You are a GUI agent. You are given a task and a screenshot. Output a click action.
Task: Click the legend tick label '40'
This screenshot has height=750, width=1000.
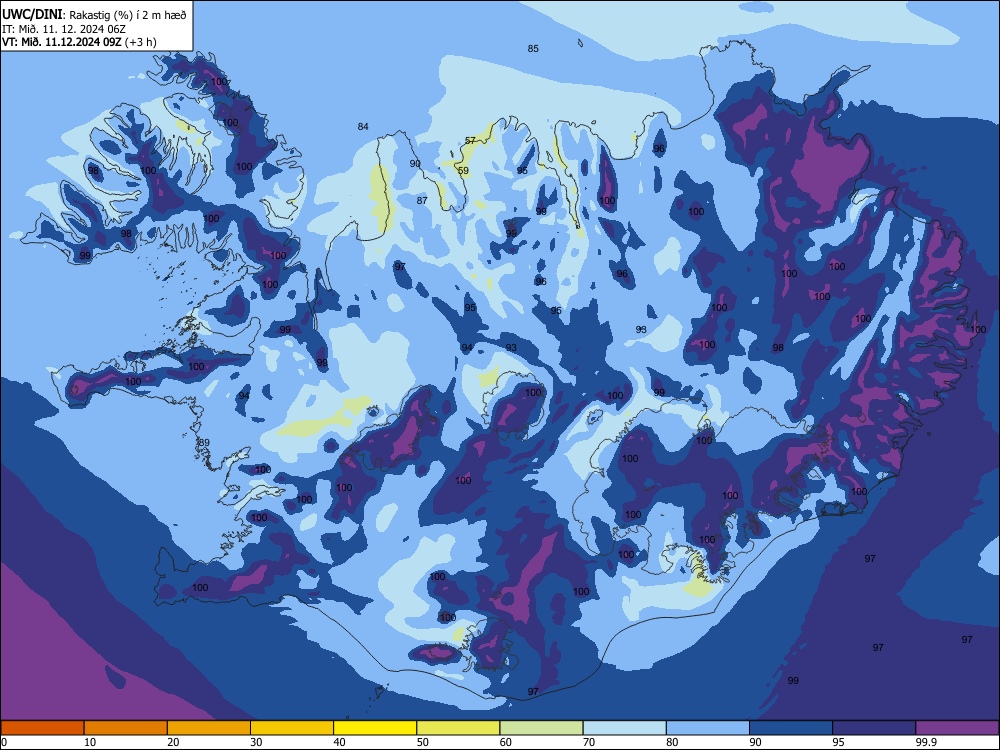coord(339,742)
